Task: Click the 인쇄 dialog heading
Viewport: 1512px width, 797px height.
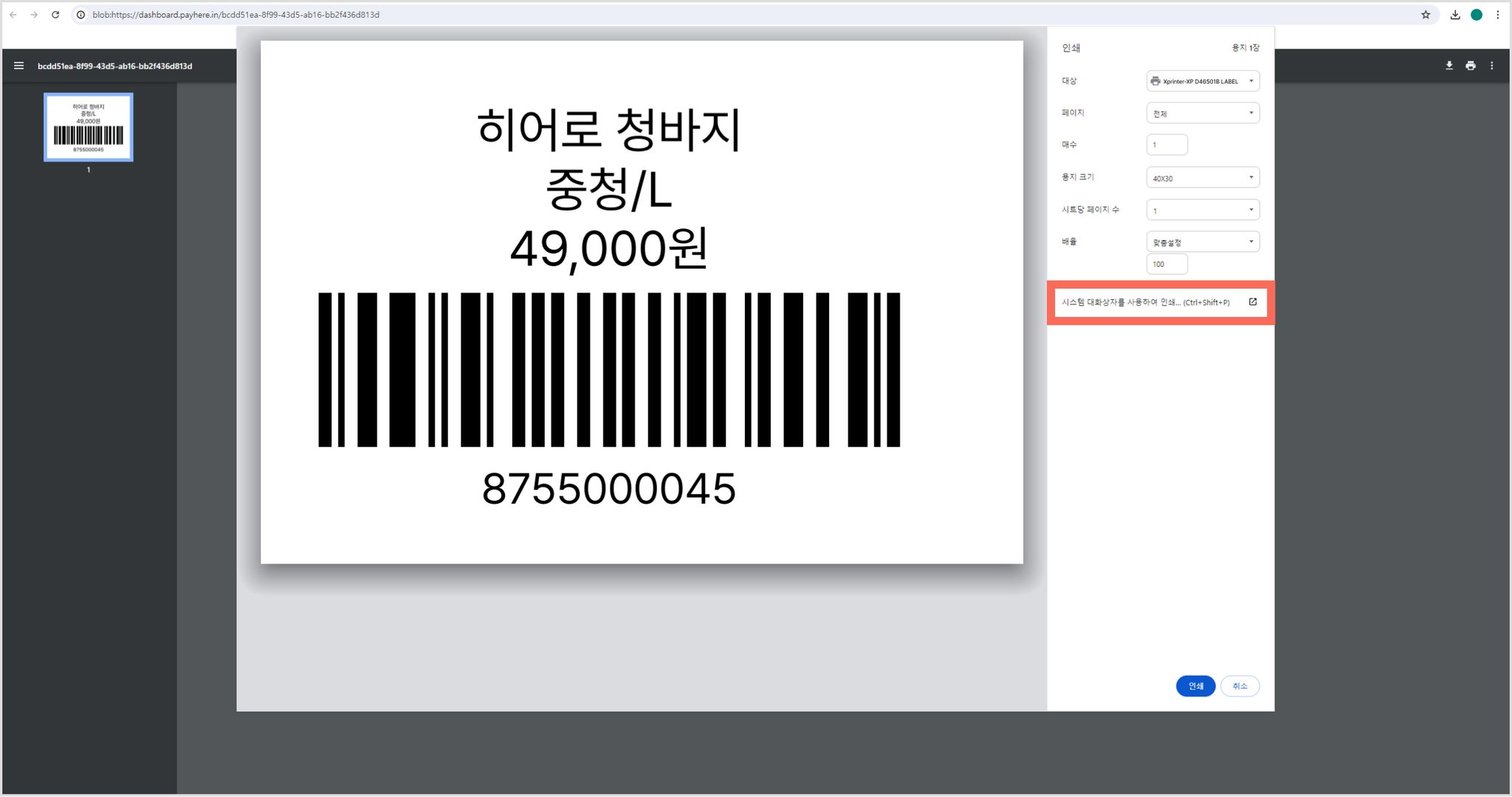Action: [x=1071, y=48]
